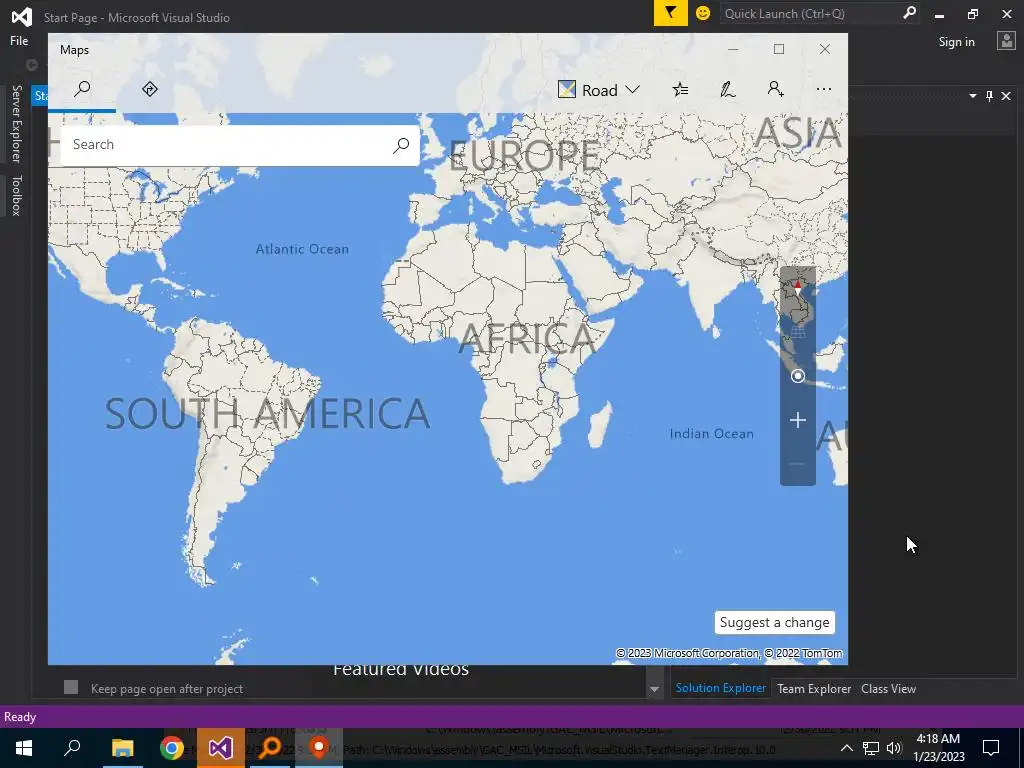Show hidden system tray icons
Viewport: 1024px width, 768px height.
pos(846,748)
